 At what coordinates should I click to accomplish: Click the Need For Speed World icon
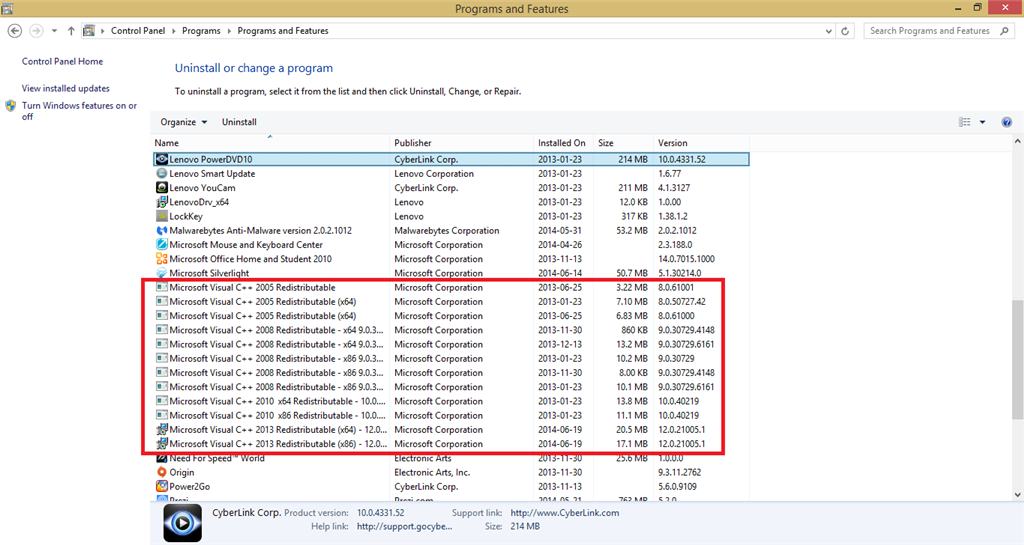(161, 458)
